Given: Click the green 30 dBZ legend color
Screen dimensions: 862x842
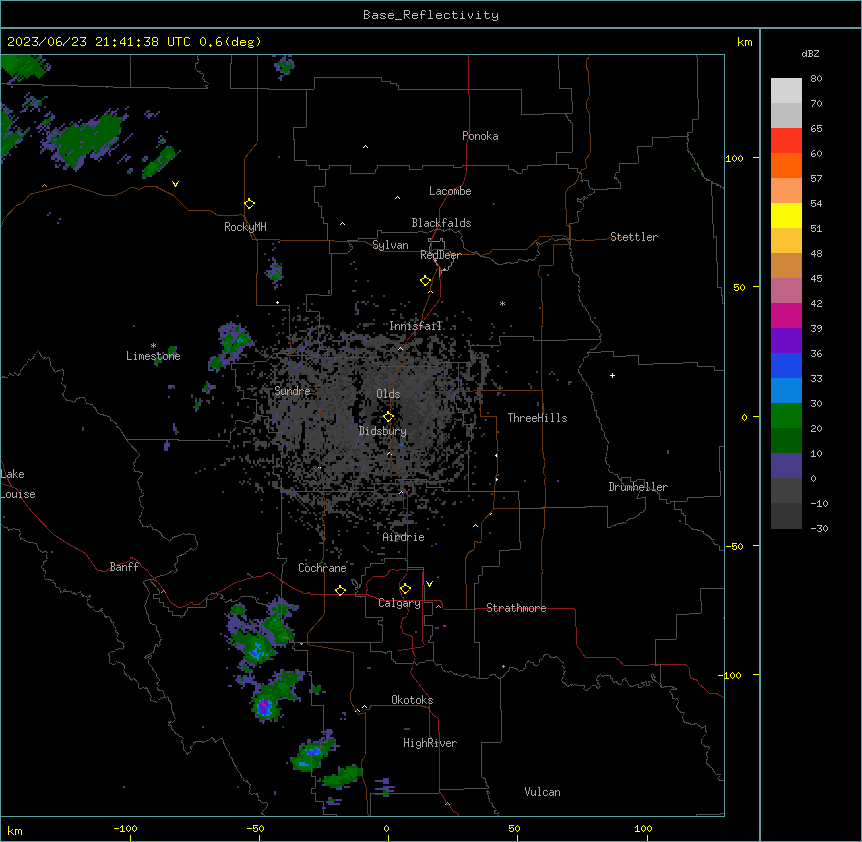Looking at the screenshot, I should [786, 416].
